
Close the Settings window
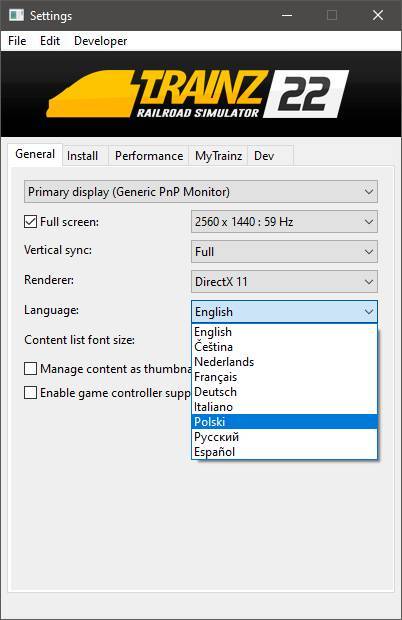pos(377,15)
